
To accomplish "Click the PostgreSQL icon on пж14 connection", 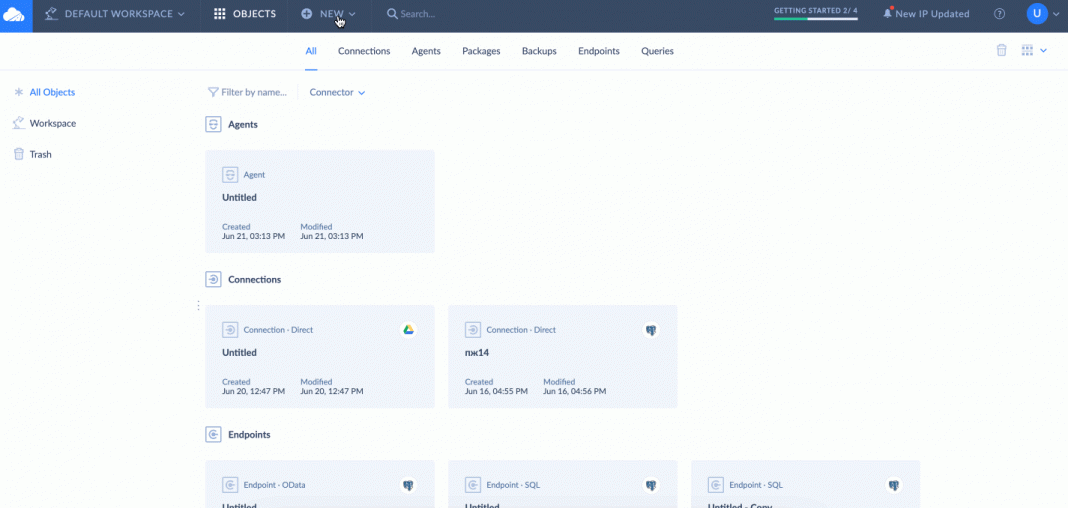I will pyautogui.click(x=651, y=330).
